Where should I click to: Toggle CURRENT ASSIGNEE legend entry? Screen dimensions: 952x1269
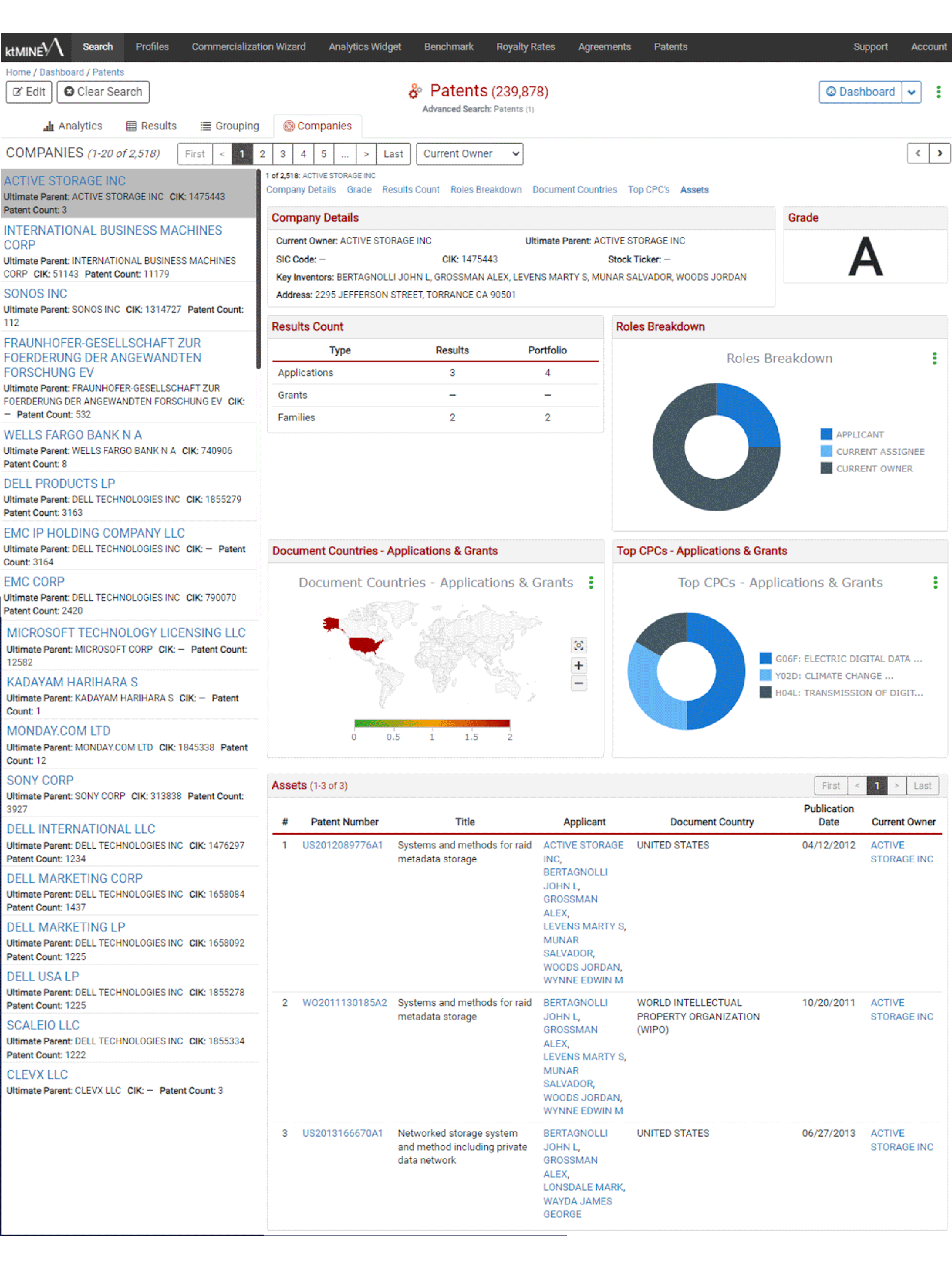tap(872, 452)
